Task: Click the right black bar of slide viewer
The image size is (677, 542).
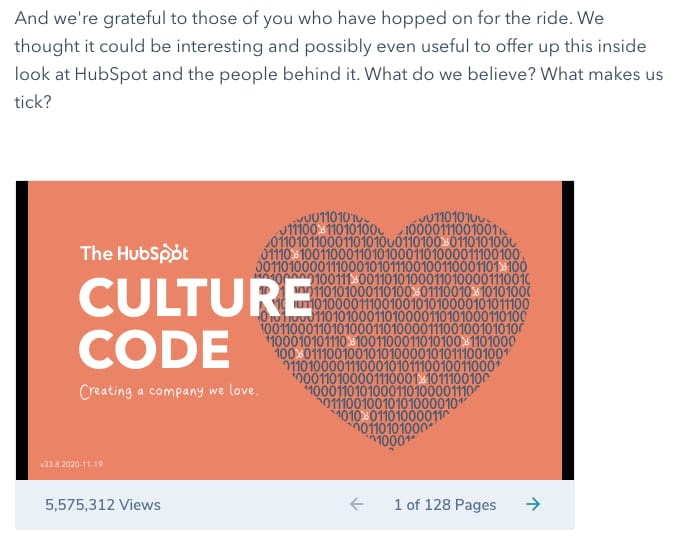Action: tap(568, 330)
